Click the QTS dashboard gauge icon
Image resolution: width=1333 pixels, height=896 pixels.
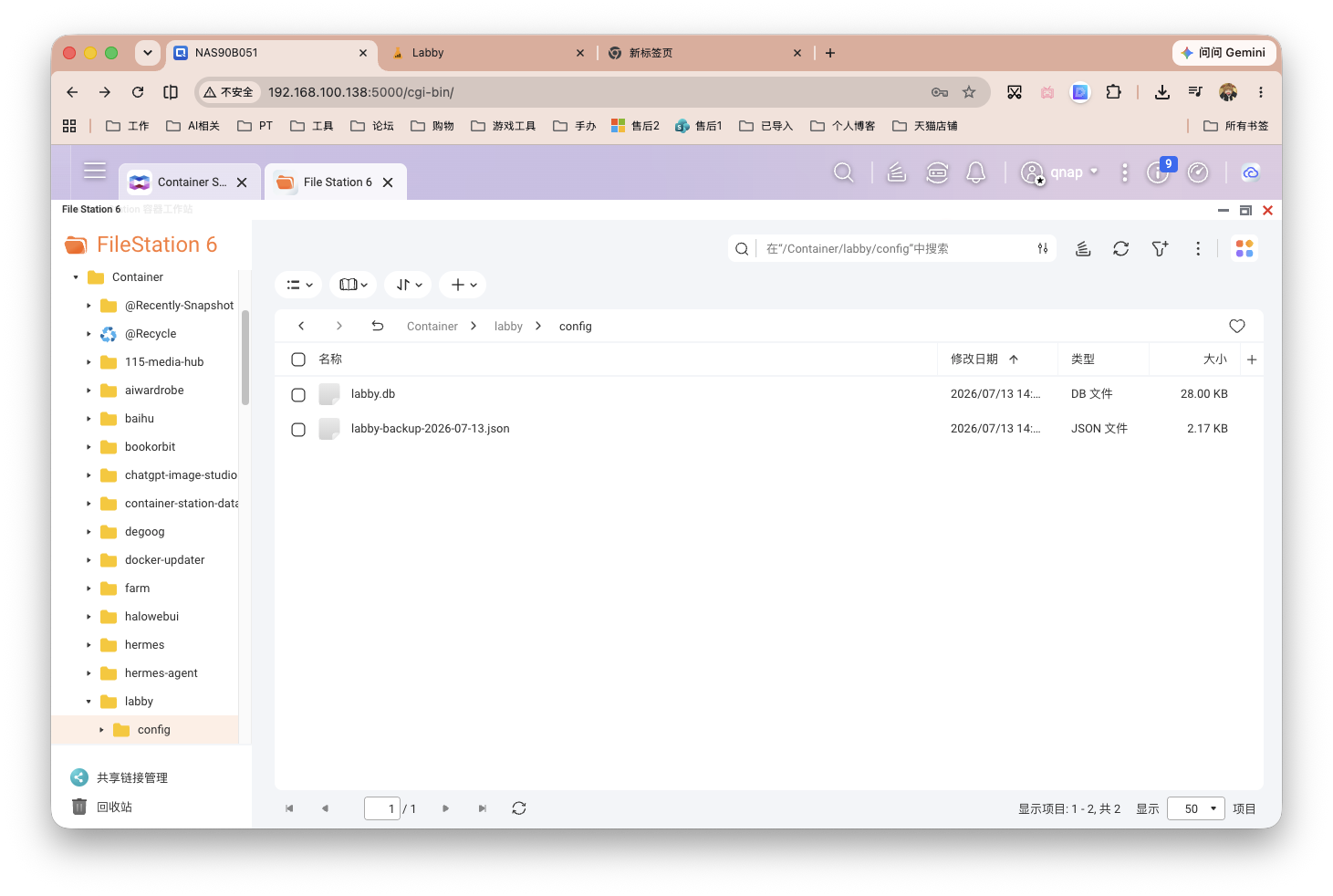coord(1198,172)
